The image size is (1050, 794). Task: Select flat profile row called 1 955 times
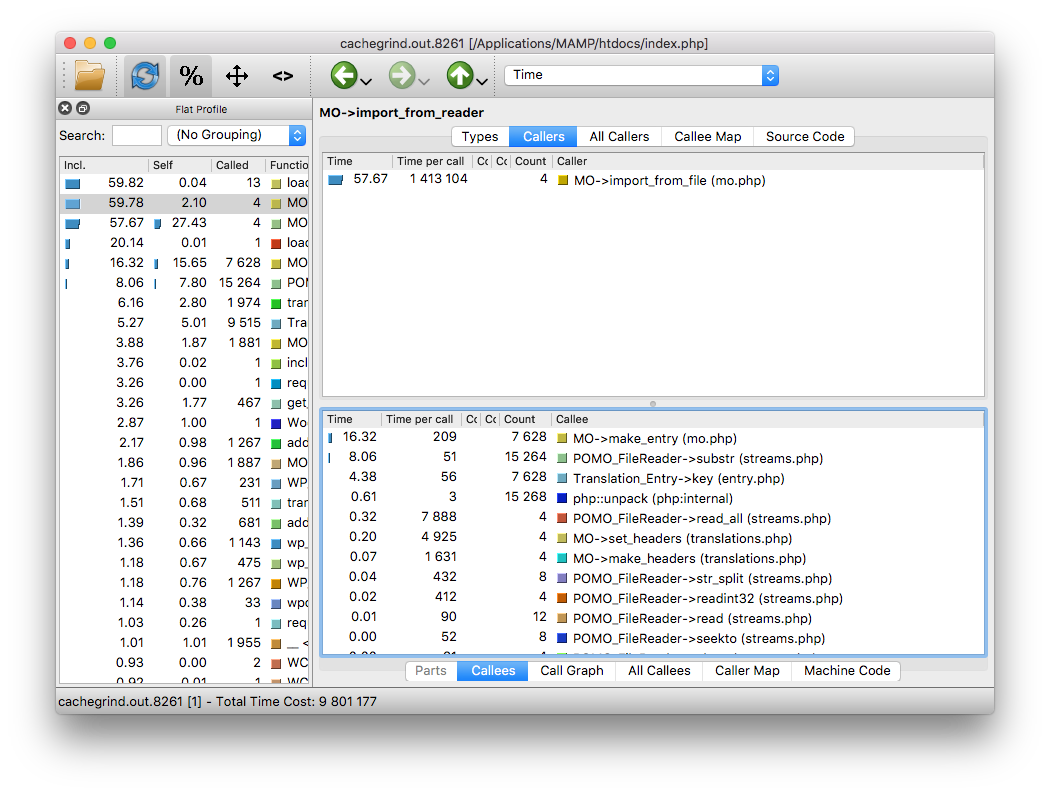pyautogui.click(x=185, y=643)
